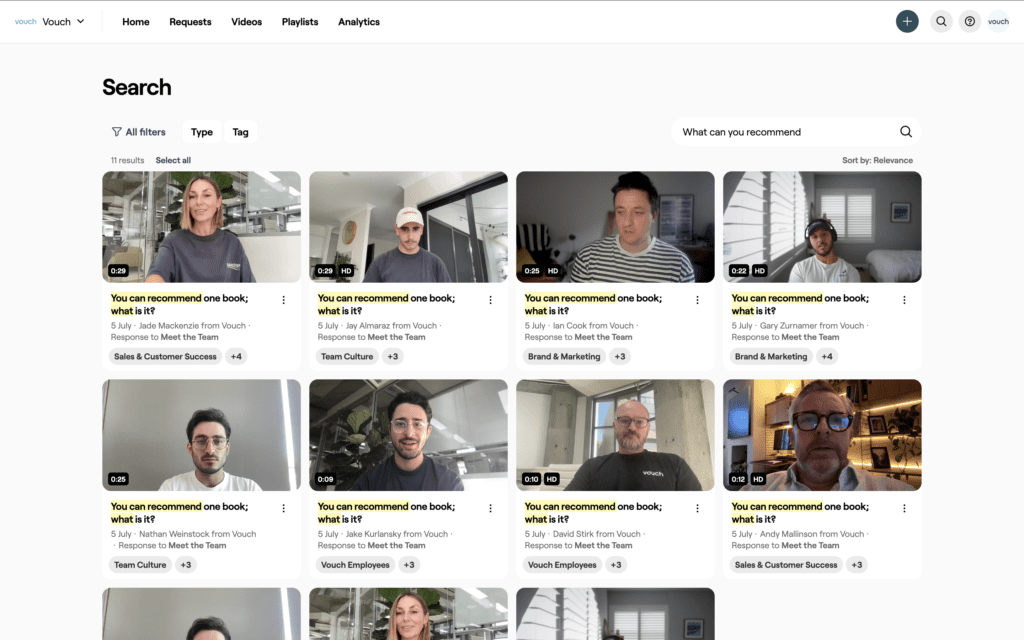Show +3 more tags on Ian Cook's card

pyautogui.click(x=620, y=357)
